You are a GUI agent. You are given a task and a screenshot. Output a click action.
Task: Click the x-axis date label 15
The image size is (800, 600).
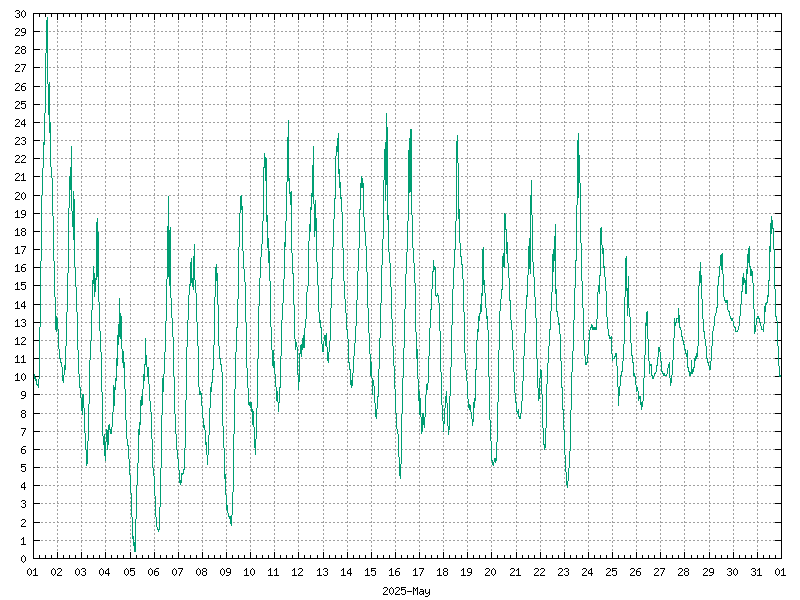(x=370, y=572)
